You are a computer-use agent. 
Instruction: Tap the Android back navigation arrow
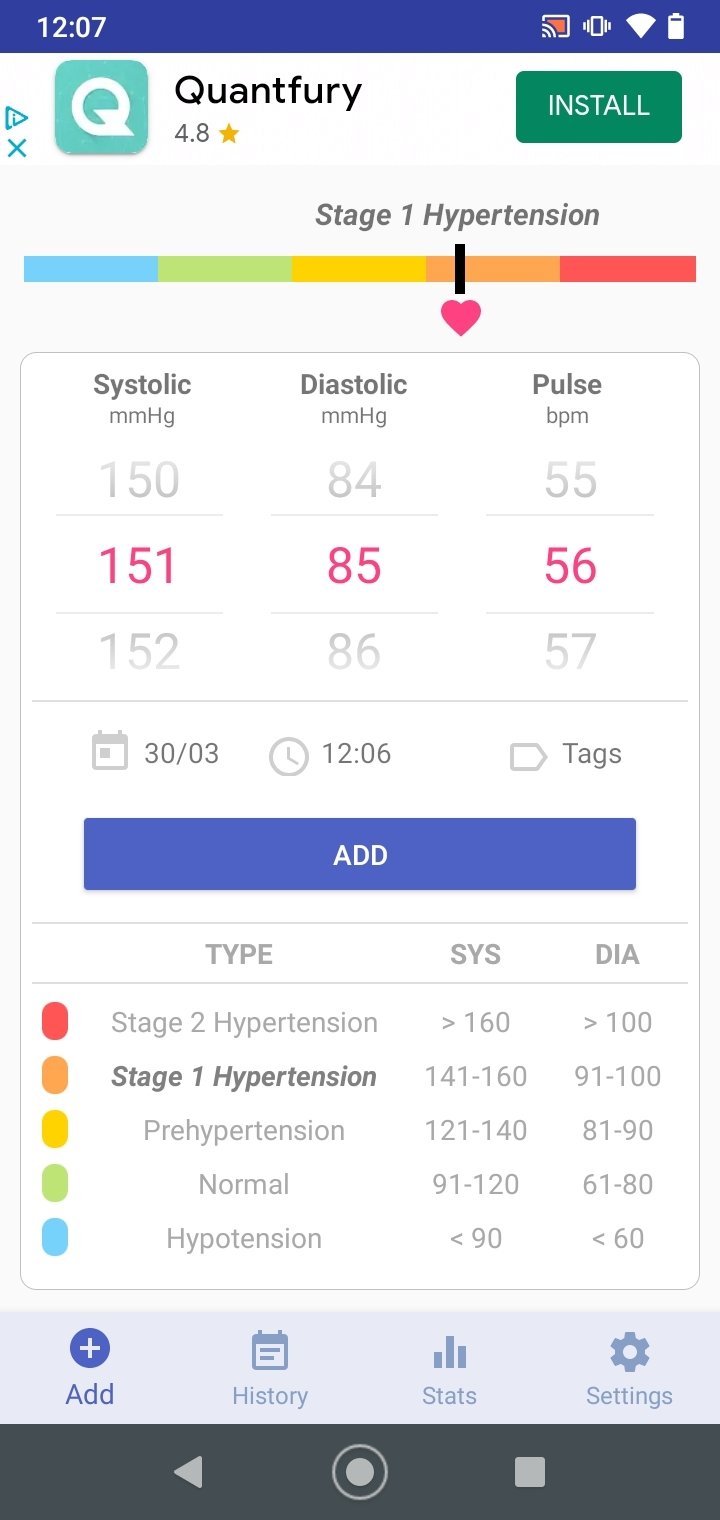tap(188, 1472)
